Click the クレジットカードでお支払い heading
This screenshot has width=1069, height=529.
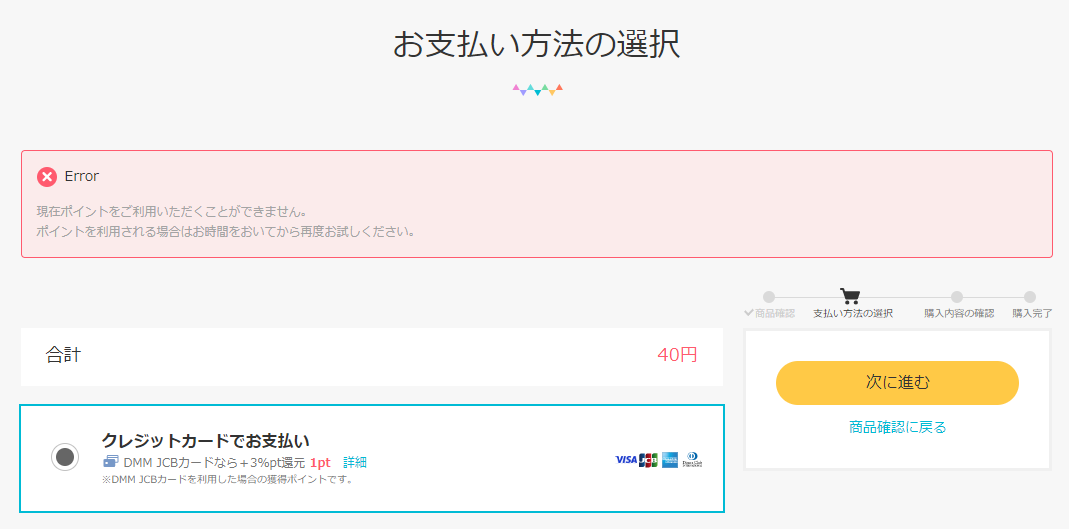point(205,440)
